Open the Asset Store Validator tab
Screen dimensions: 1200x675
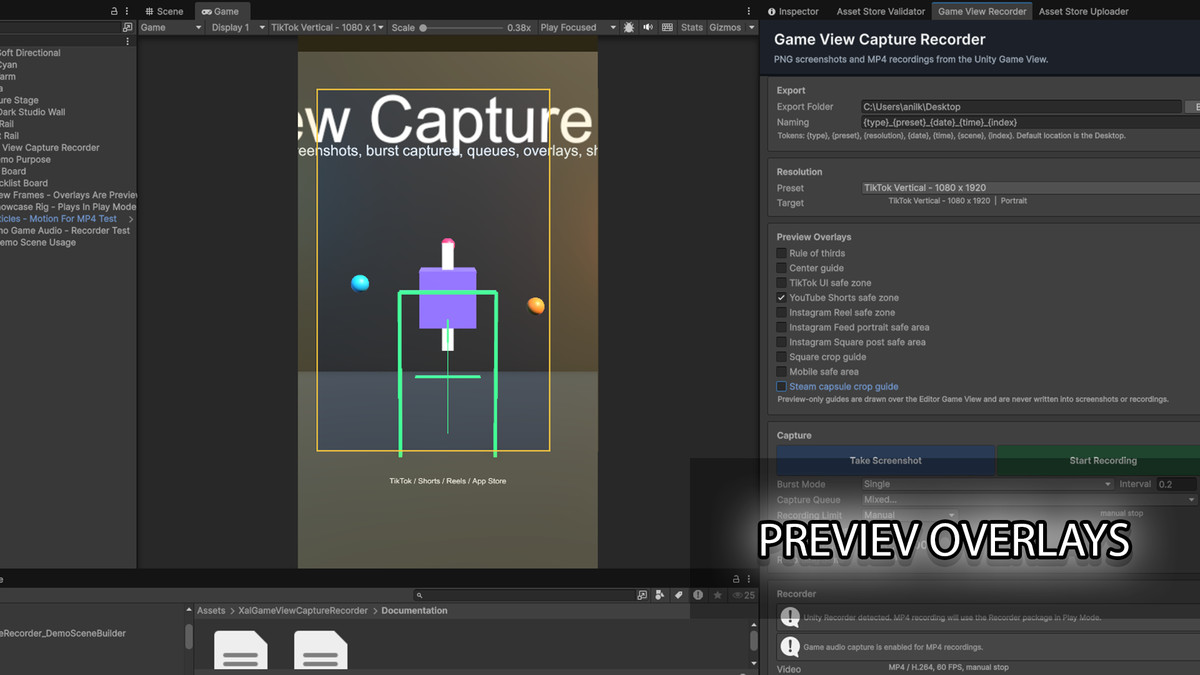point(879,12)
